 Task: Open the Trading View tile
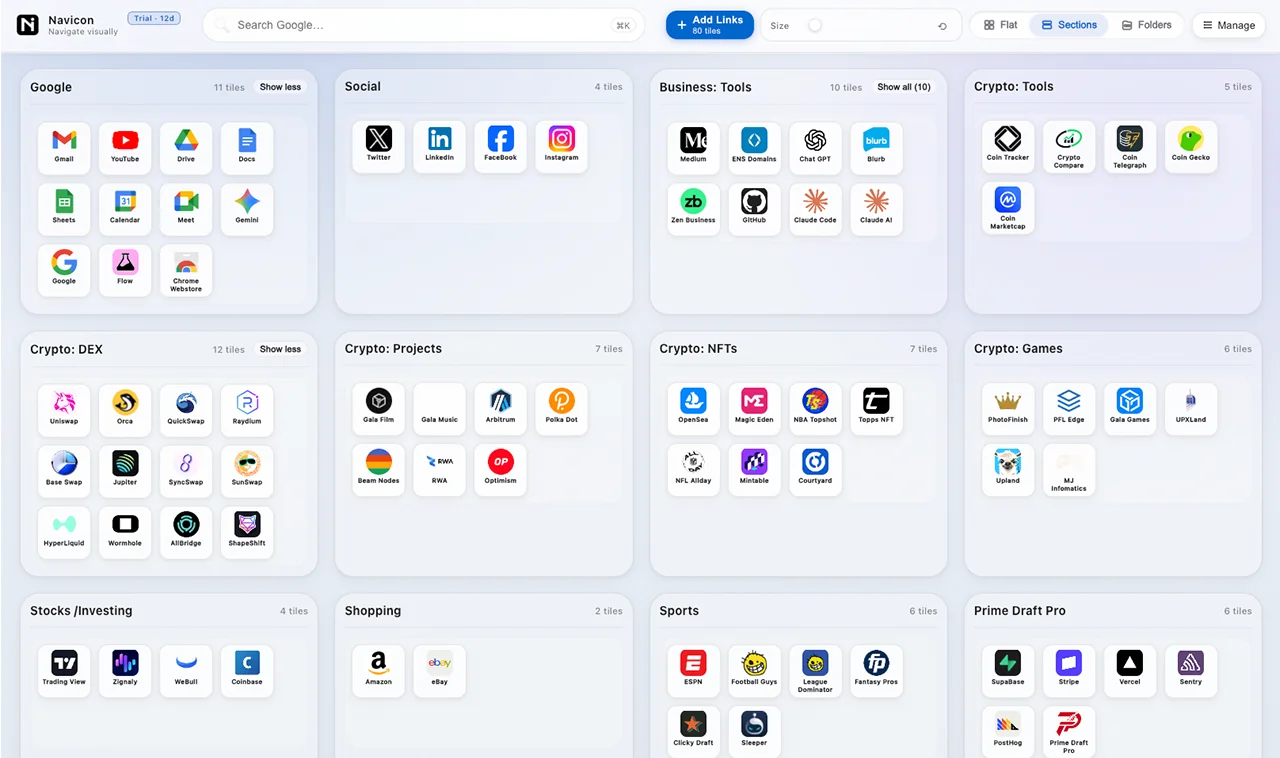64,672
